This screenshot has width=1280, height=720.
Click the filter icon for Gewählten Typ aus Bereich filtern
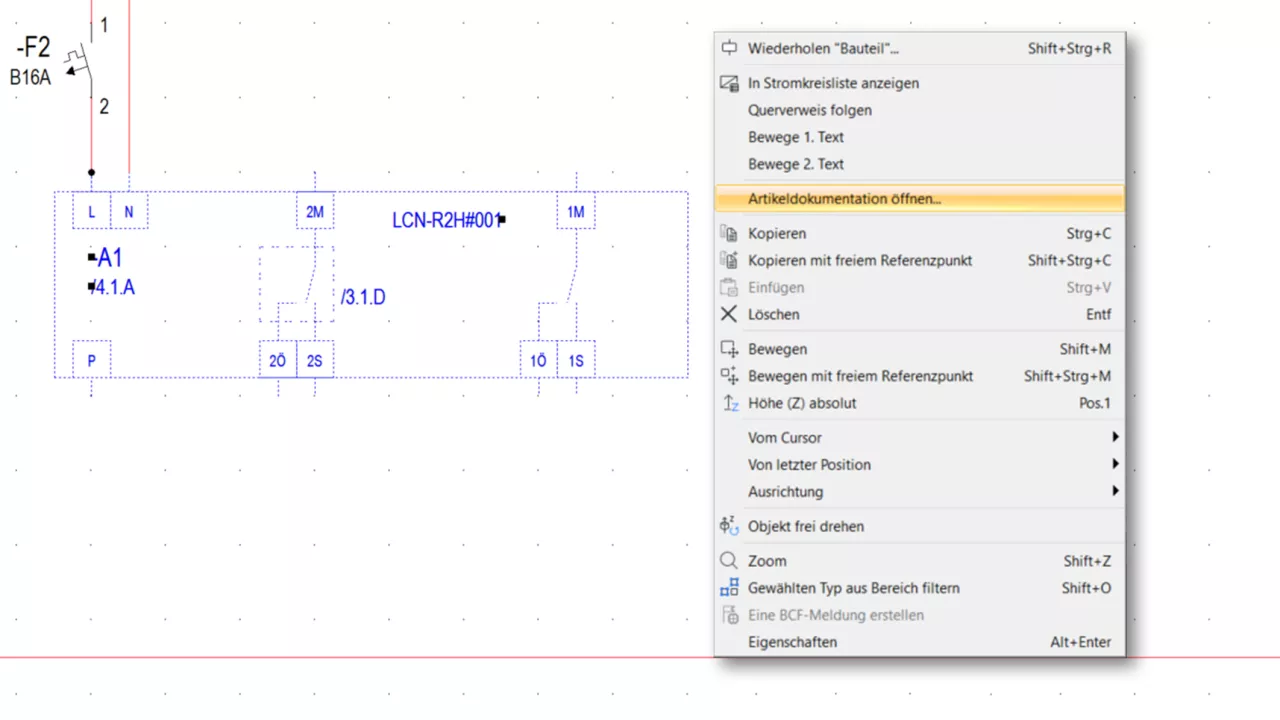729,588
